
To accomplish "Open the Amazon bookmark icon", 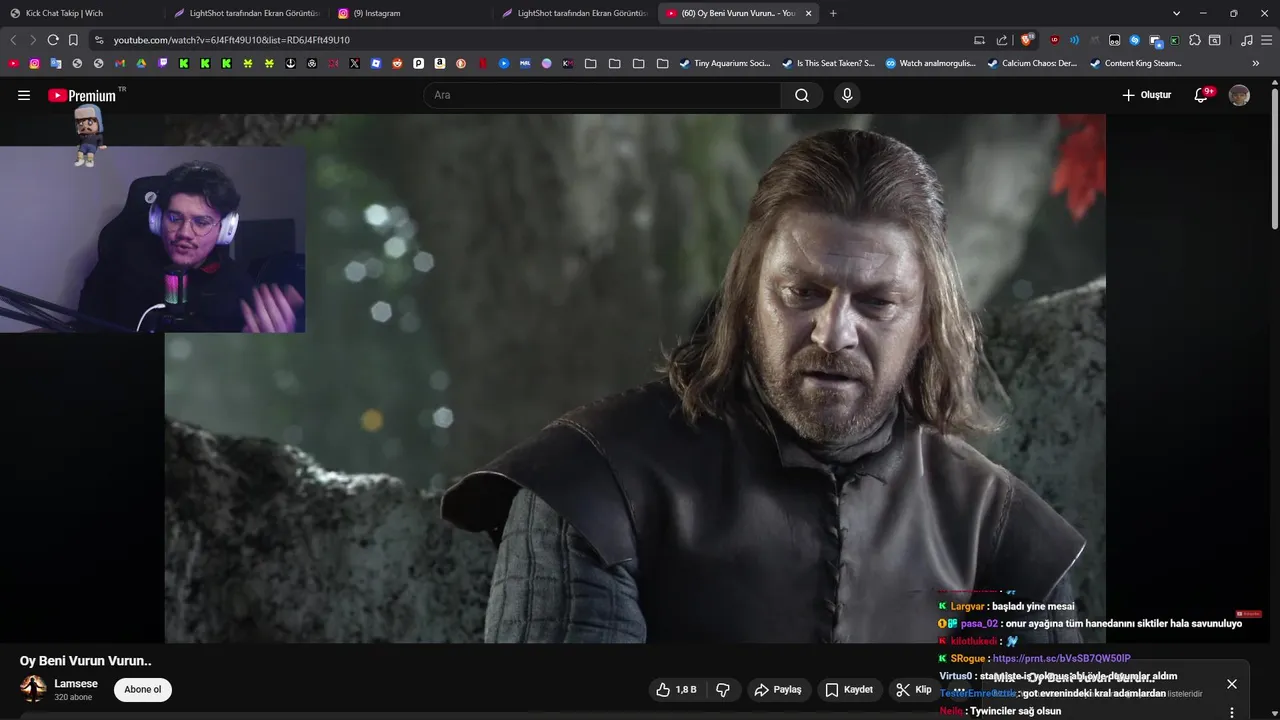I will (x=440, y=63).
